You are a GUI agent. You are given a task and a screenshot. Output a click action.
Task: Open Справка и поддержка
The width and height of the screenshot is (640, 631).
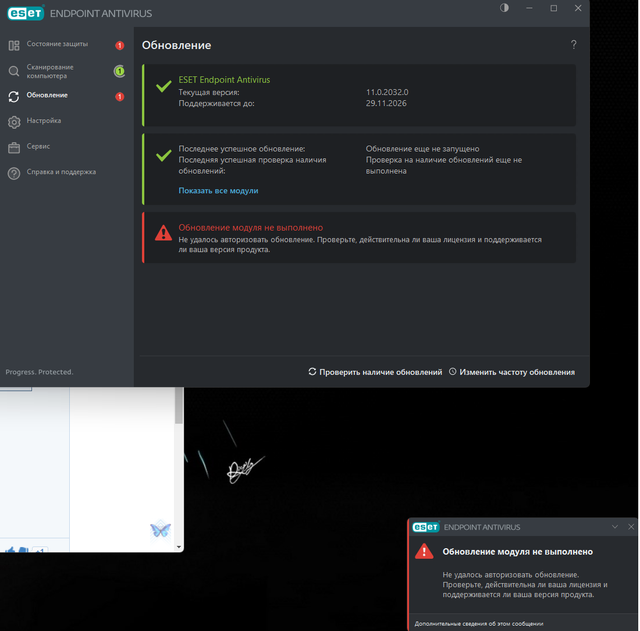point(61,172)
